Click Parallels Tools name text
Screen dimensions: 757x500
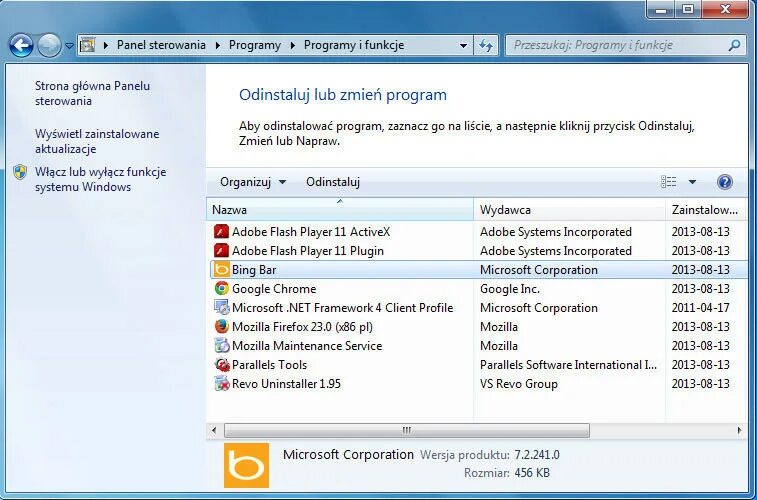tap(269, 364)
